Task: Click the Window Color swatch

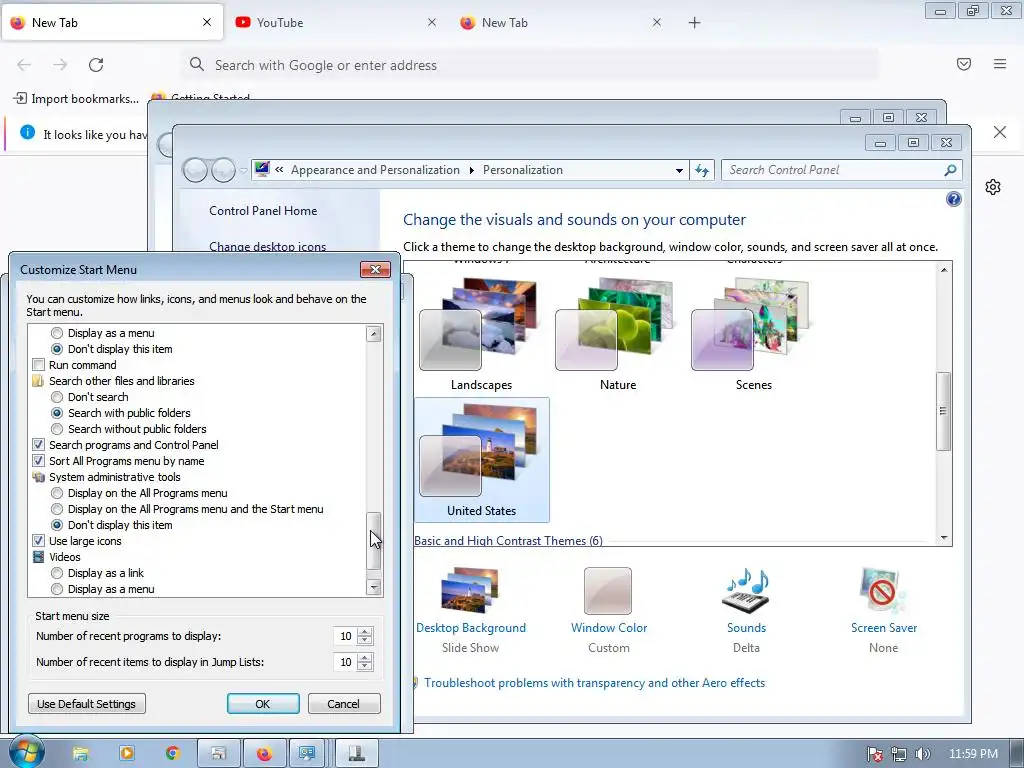Action: [x=608, y=591]
